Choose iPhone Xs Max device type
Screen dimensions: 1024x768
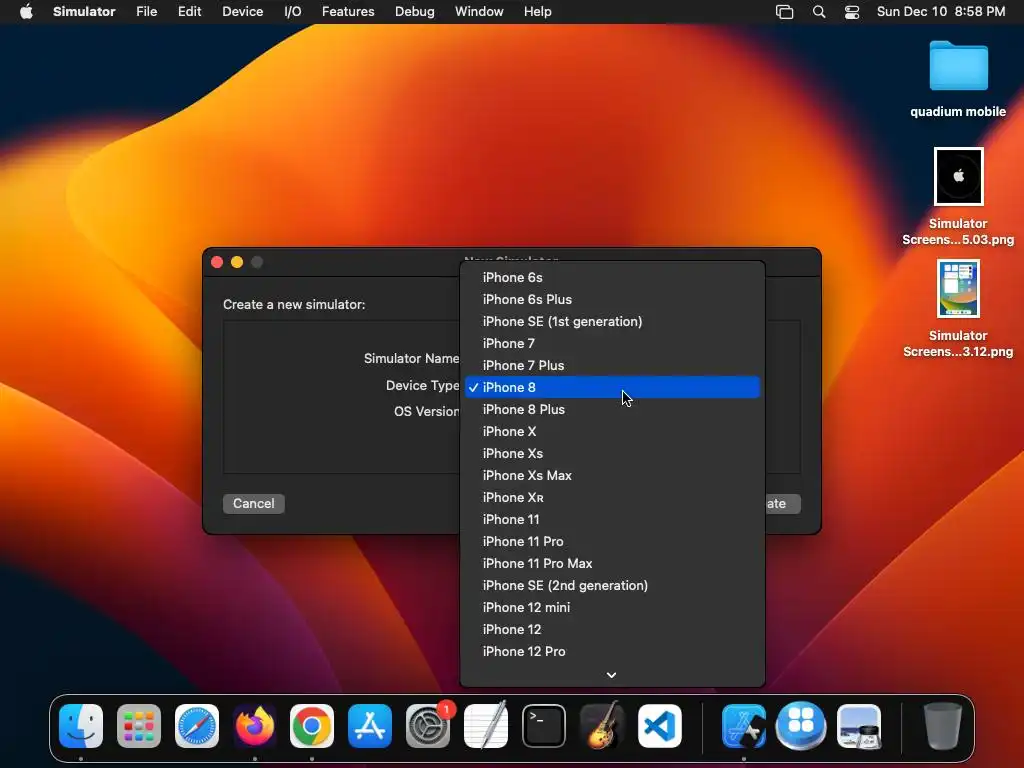[x=612, y=475]
